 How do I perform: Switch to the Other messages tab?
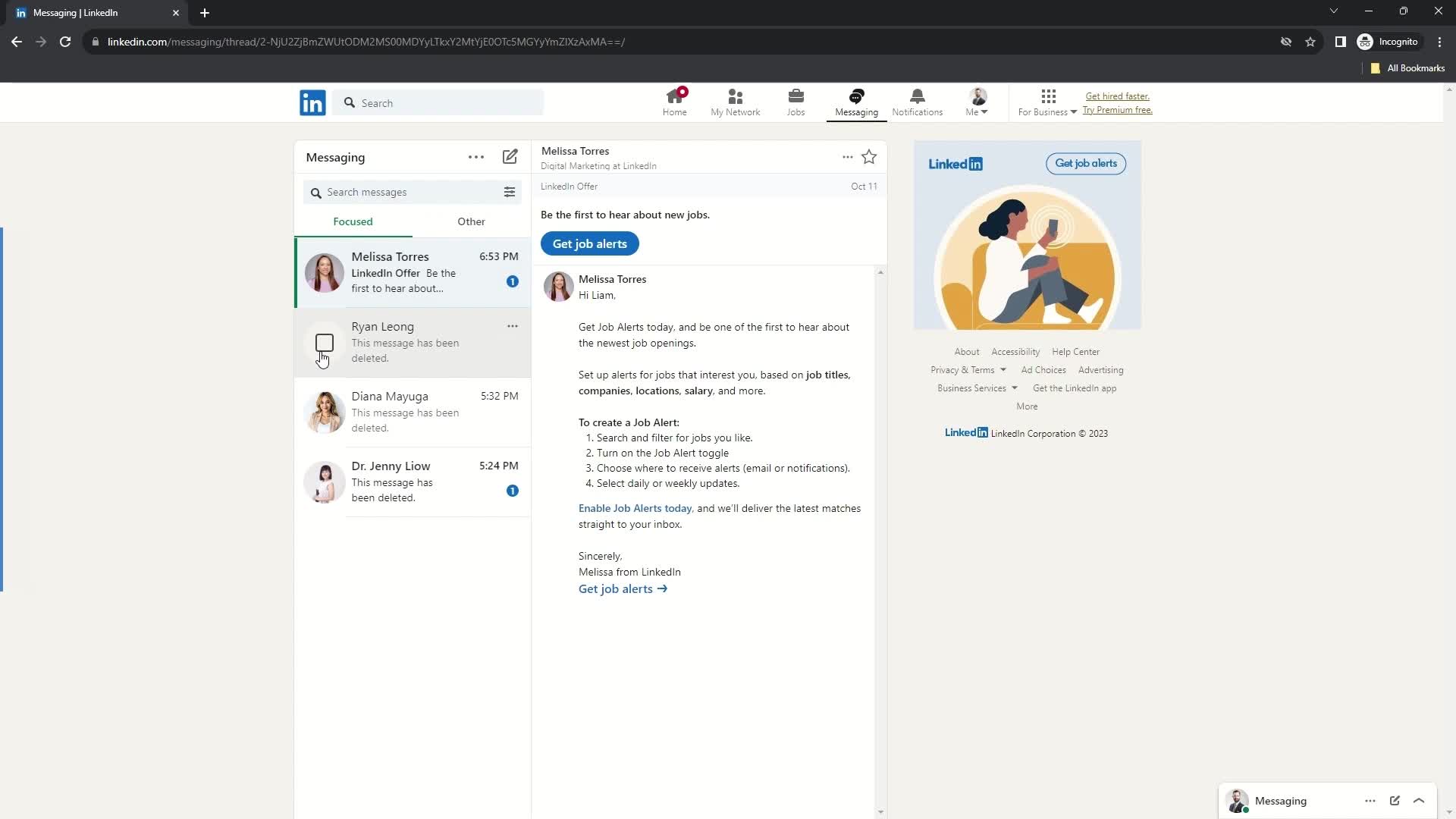tap(472, 221)
